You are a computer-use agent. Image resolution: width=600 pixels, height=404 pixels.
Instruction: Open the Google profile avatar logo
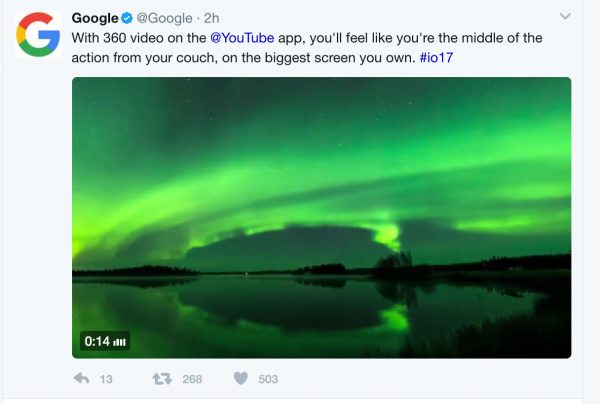pos(38,35)
